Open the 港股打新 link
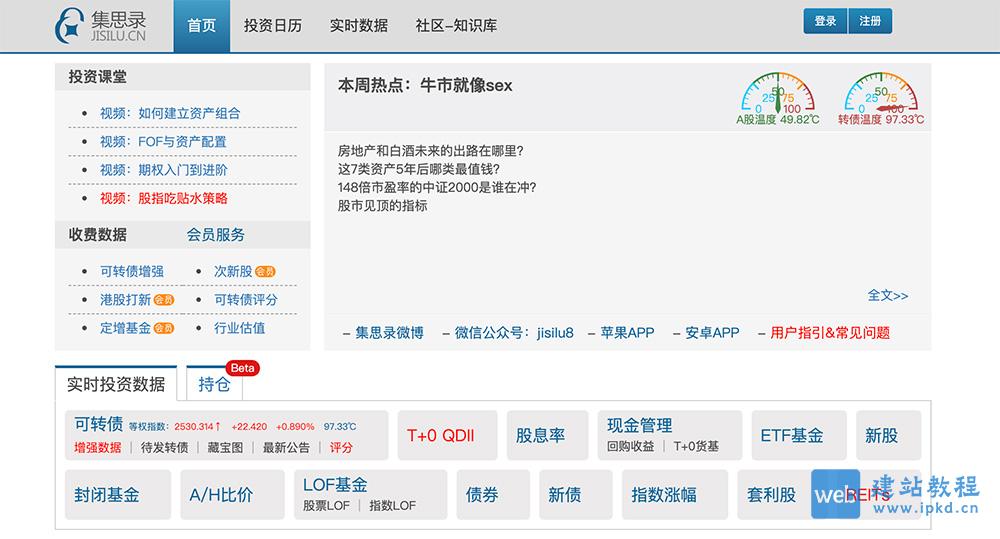The height and width of the screenshot is (539, 1000). [125, 300]
